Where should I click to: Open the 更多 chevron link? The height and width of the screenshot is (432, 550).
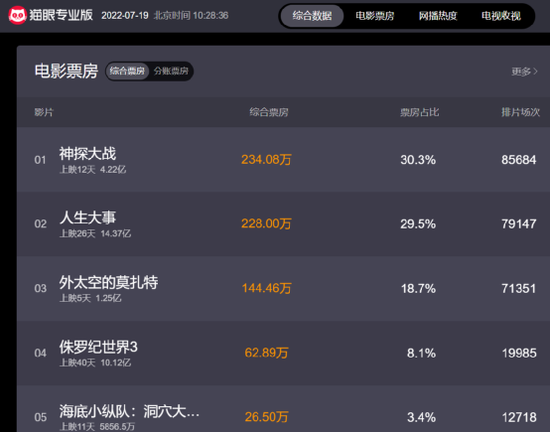[524, 72]
